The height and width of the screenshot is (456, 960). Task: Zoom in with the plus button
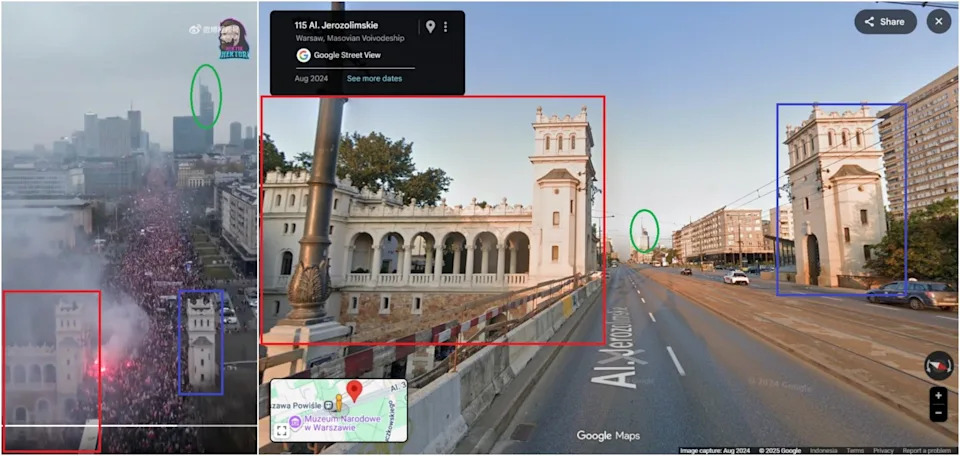pyautogui.click(x=939, y=397)
